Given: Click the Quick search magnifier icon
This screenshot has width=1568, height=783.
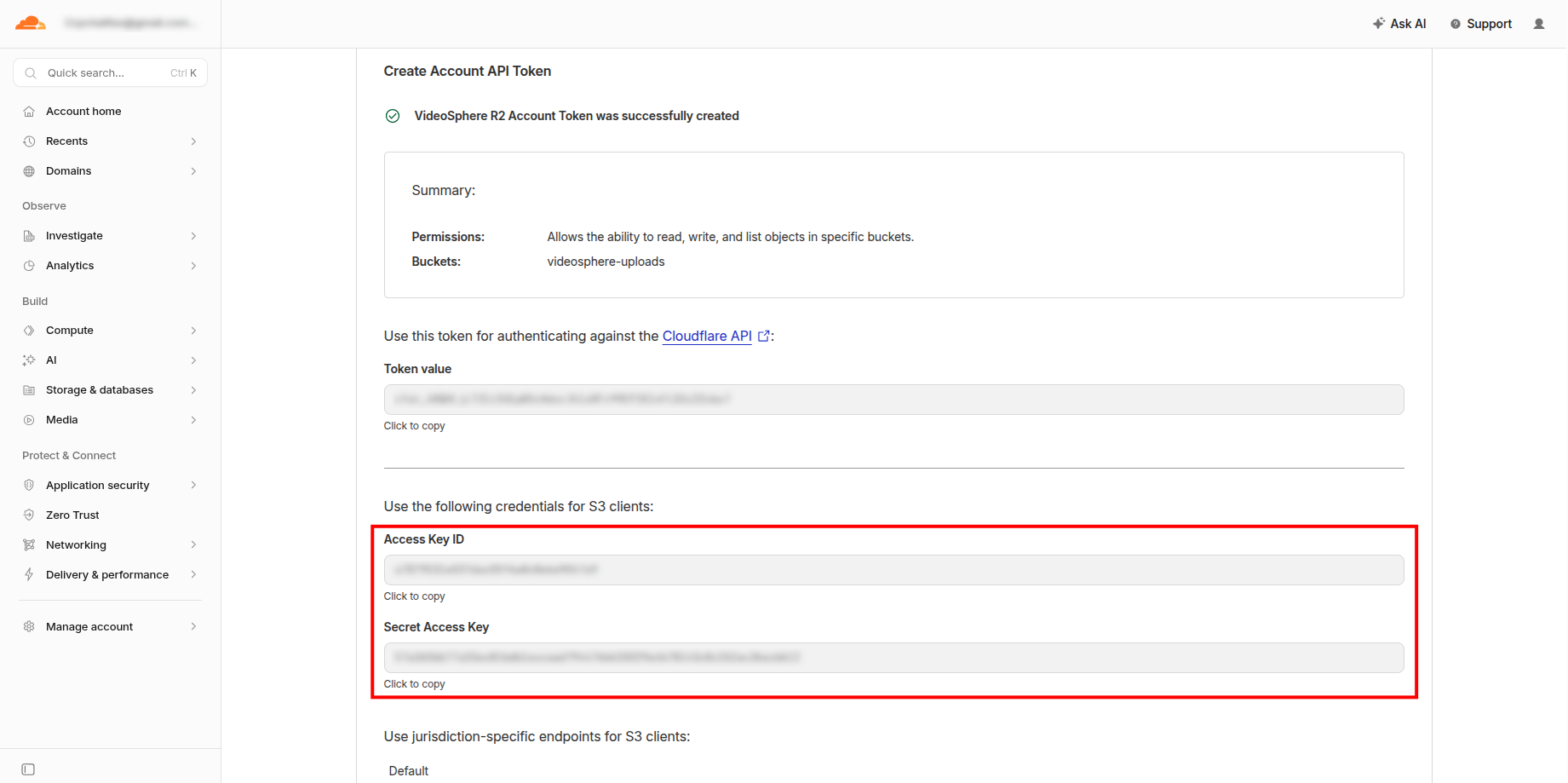Looking at the screenshot, I should [31, 73].
